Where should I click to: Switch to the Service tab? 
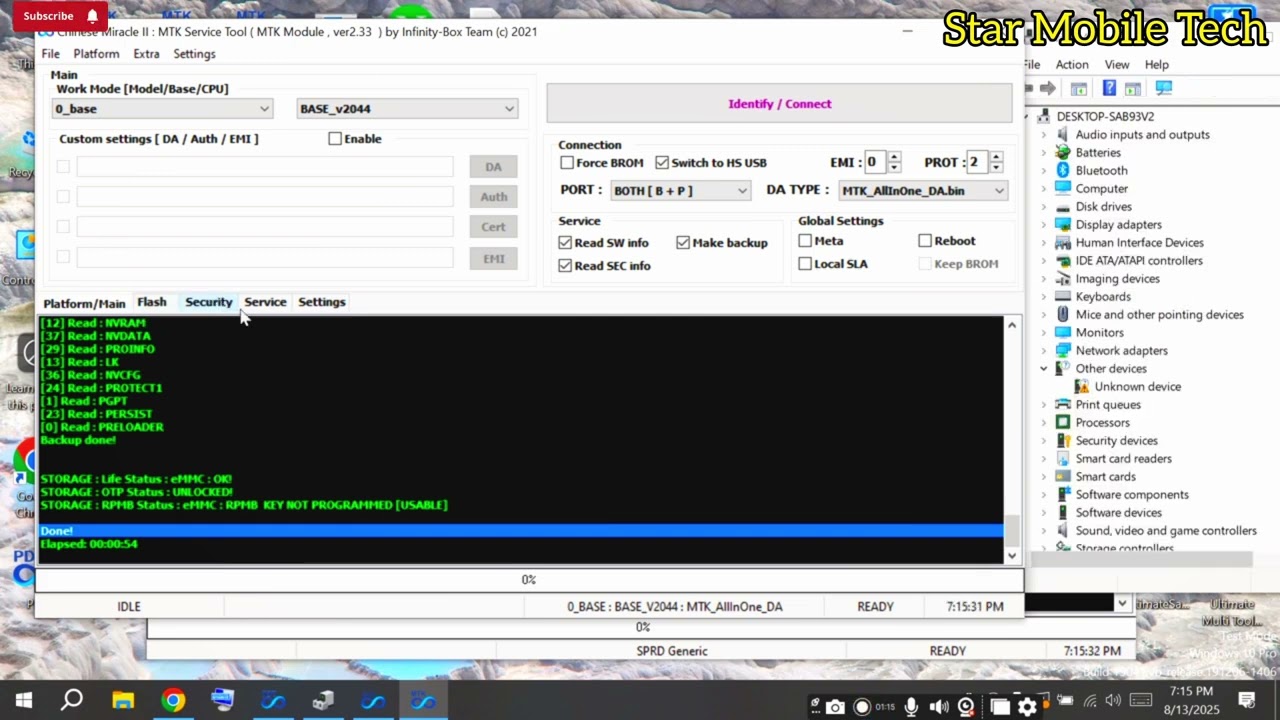point(265,302)
